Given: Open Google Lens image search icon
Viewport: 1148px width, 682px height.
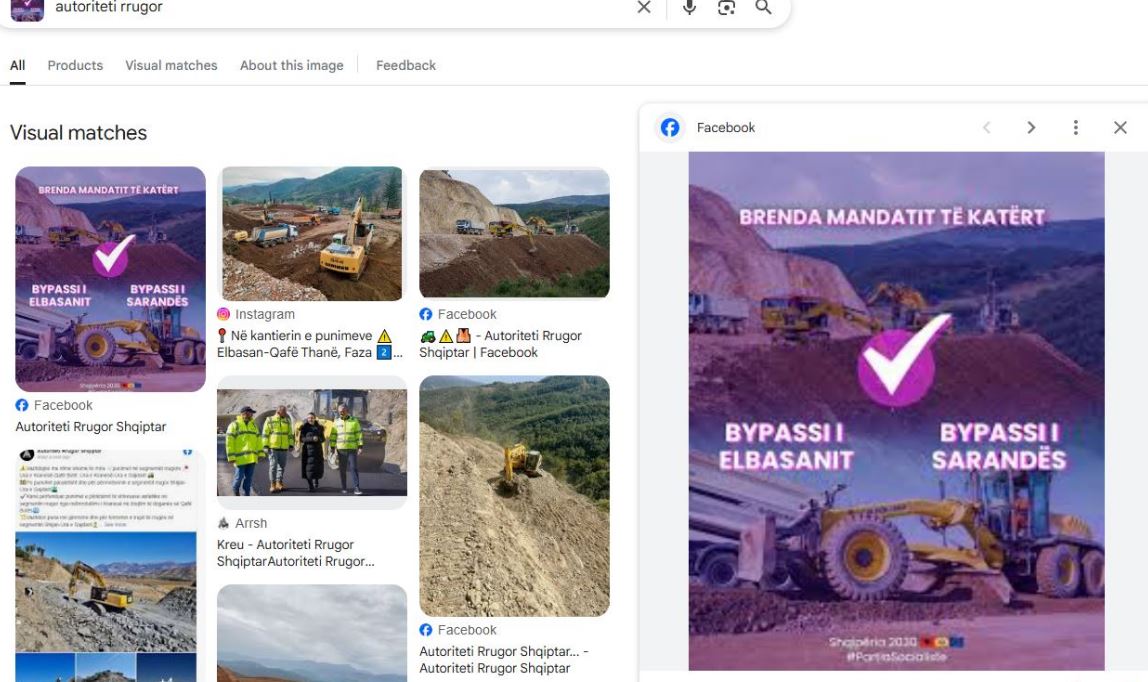Looking at the screenshot, I should pyautogui.click(x=726, y=8).
